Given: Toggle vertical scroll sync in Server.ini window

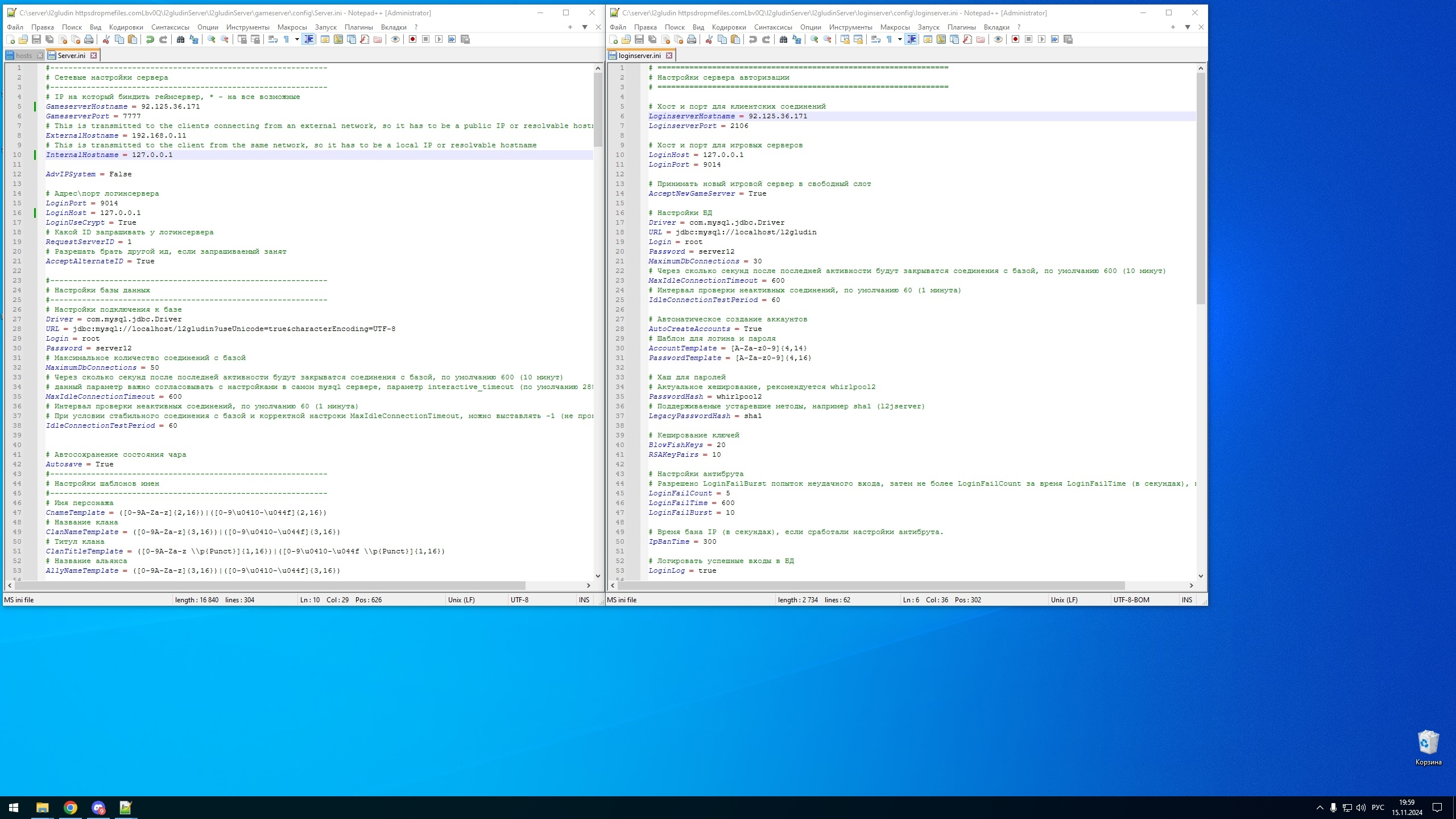Looking at the screenshot, I should 242,39.
